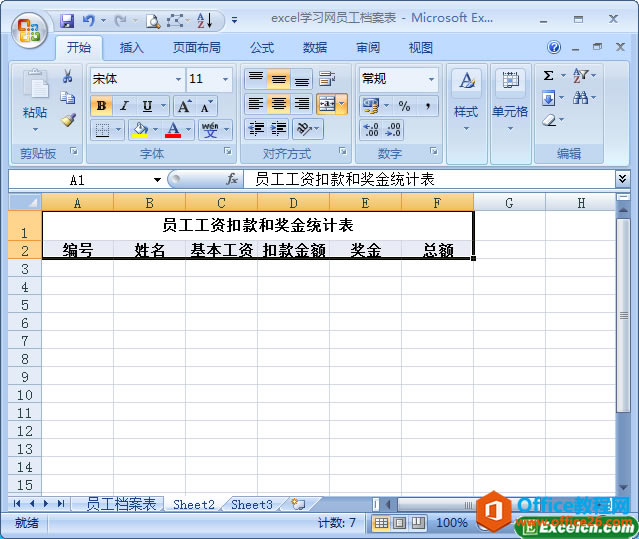Screen dimensions: 639x539
Task: Open the font name dropdown showing 宋体
Action: tap(178, 79)
